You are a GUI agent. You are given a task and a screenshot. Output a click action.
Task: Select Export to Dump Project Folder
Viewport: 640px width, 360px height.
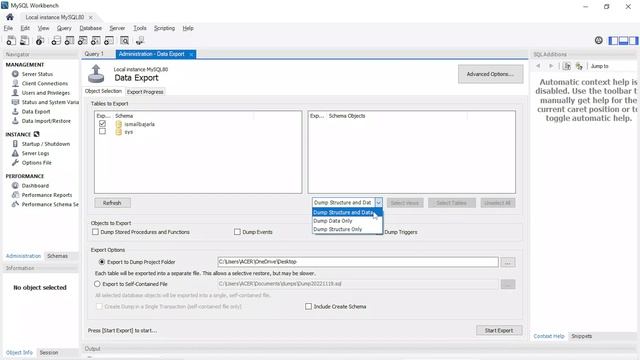(x=102, y=262)
